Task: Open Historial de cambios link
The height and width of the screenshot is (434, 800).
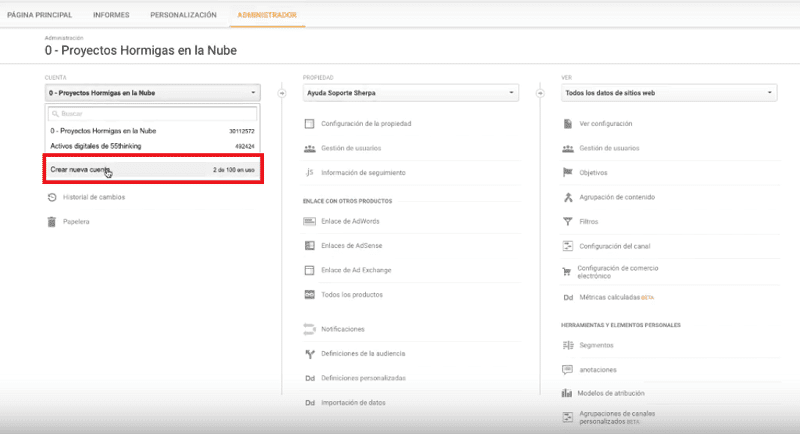Action: 94,197
